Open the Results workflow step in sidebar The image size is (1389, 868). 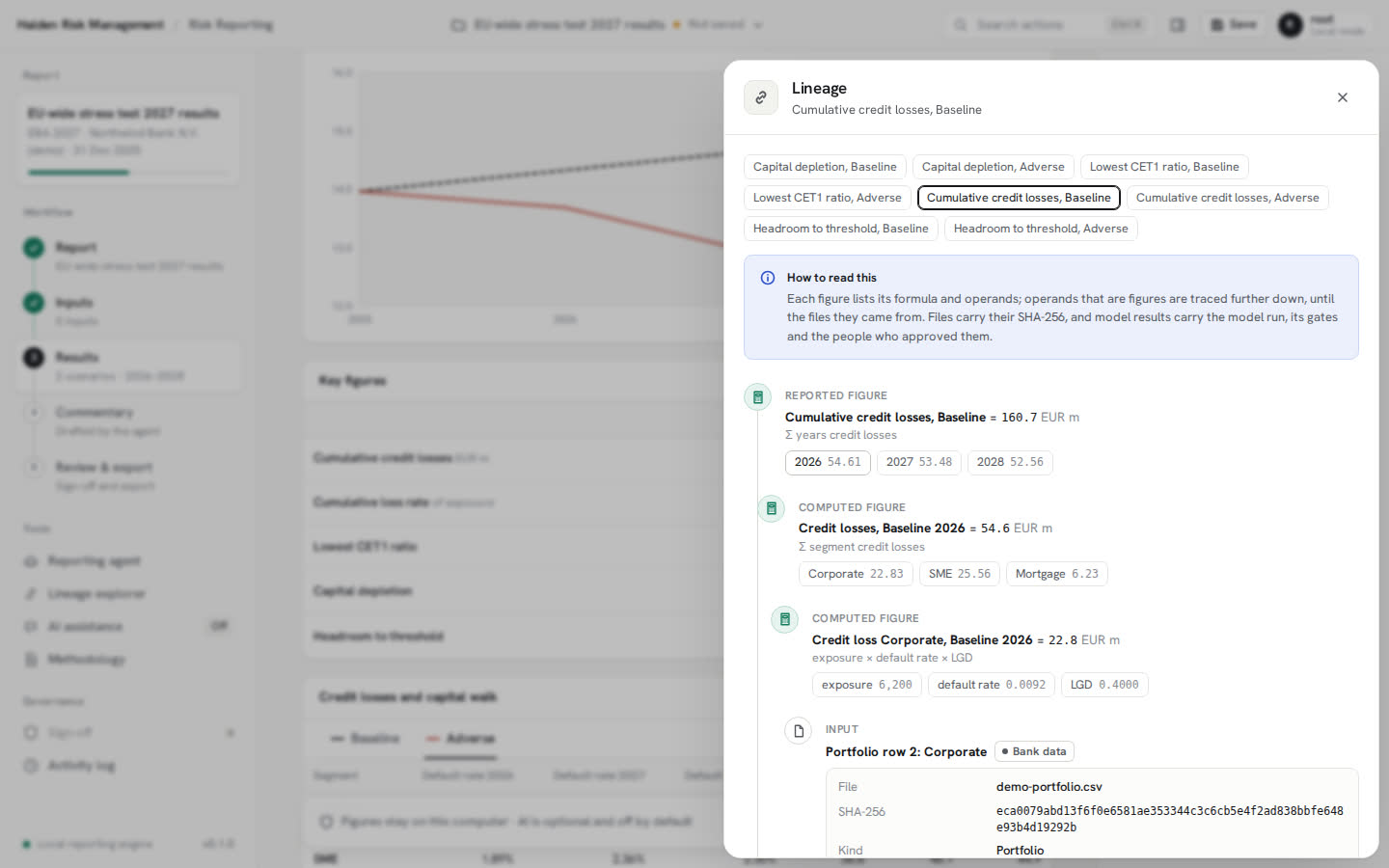tap(127, 366)
